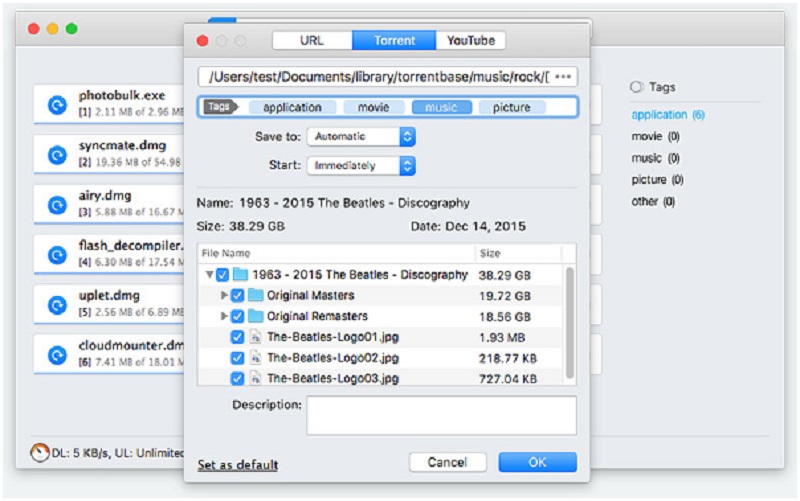800x501 pixels.
Task: Click the Set as default link
Action: 238,465
